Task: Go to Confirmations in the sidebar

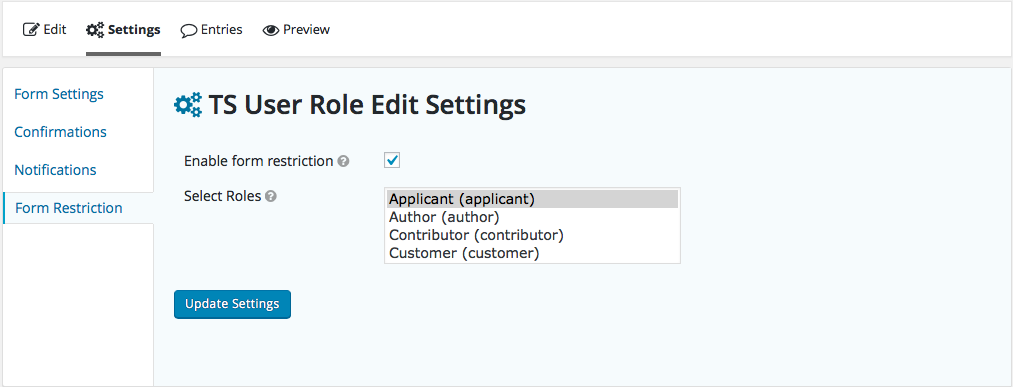Action: [x=60, y=132]
